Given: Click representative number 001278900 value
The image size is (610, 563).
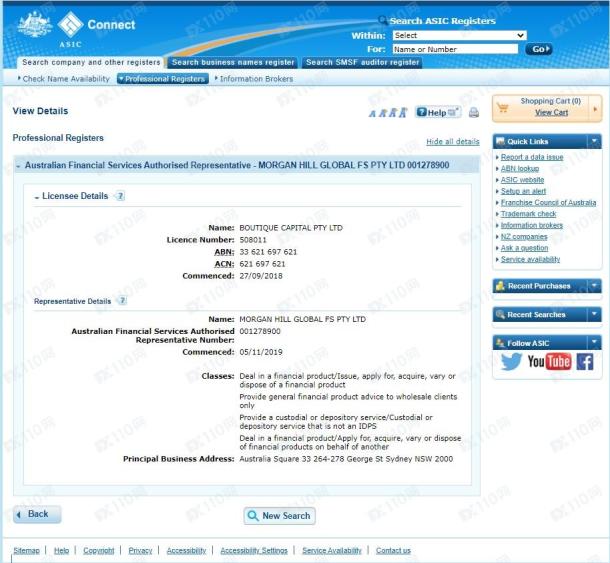Looking at the screenshot, I should [260, 331].
